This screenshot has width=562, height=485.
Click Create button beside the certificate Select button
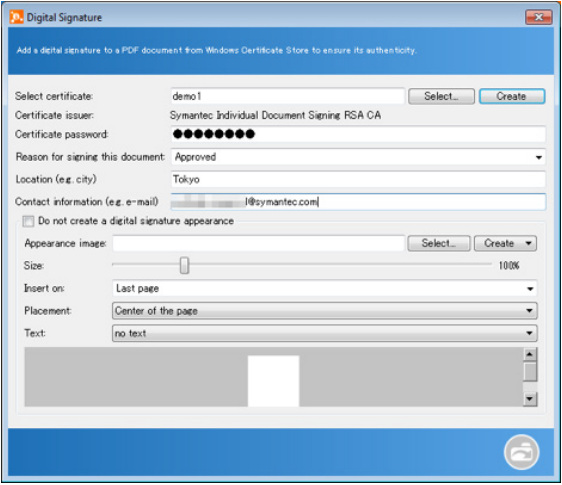[x=512, y=96]
